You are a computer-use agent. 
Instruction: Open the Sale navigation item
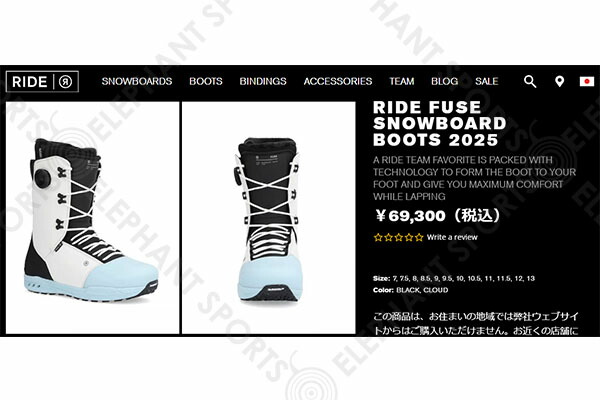click(487, 81)
